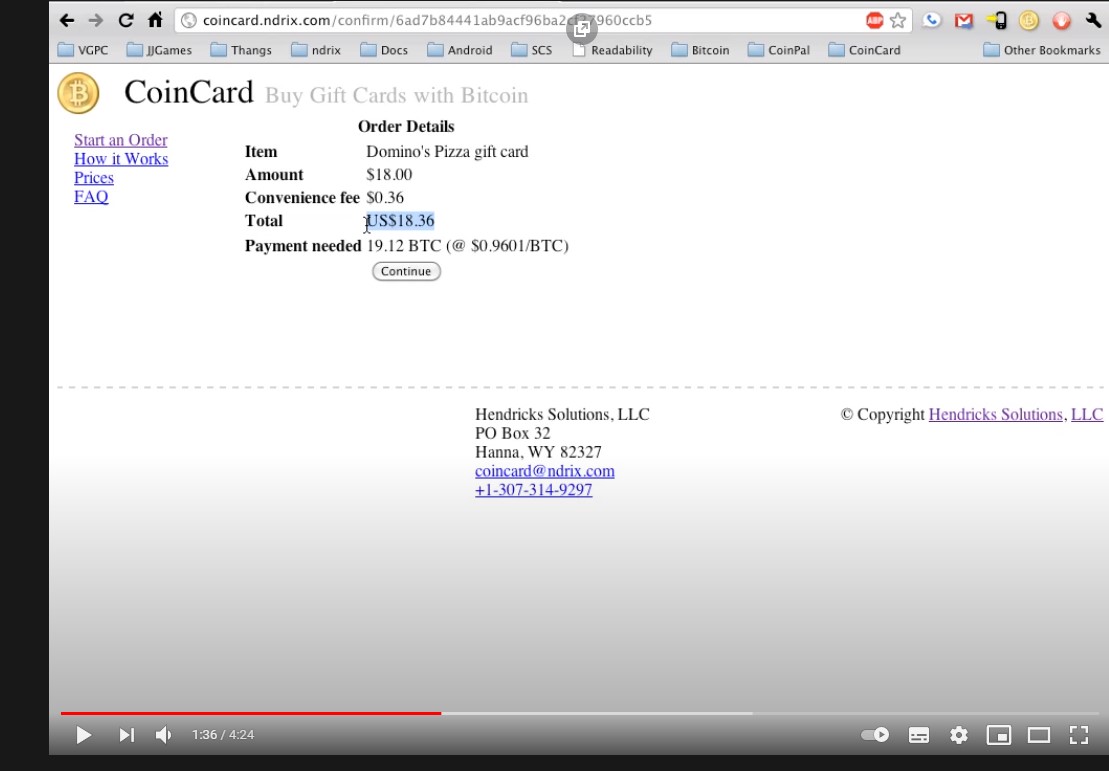
Task: Open the wrench settings menu
Action: 1093,21
